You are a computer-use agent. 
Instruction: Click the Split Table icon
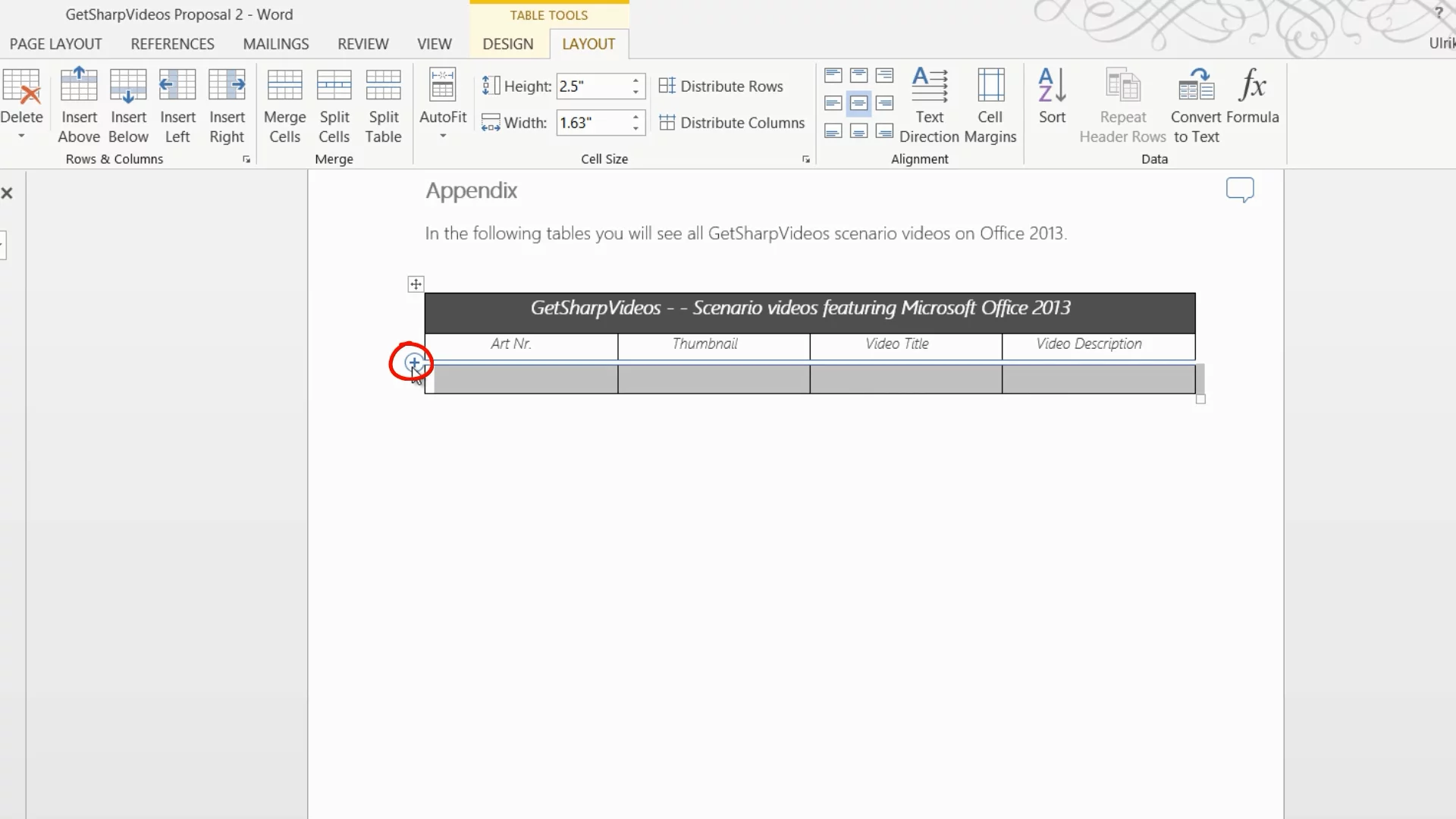(383, 86)
